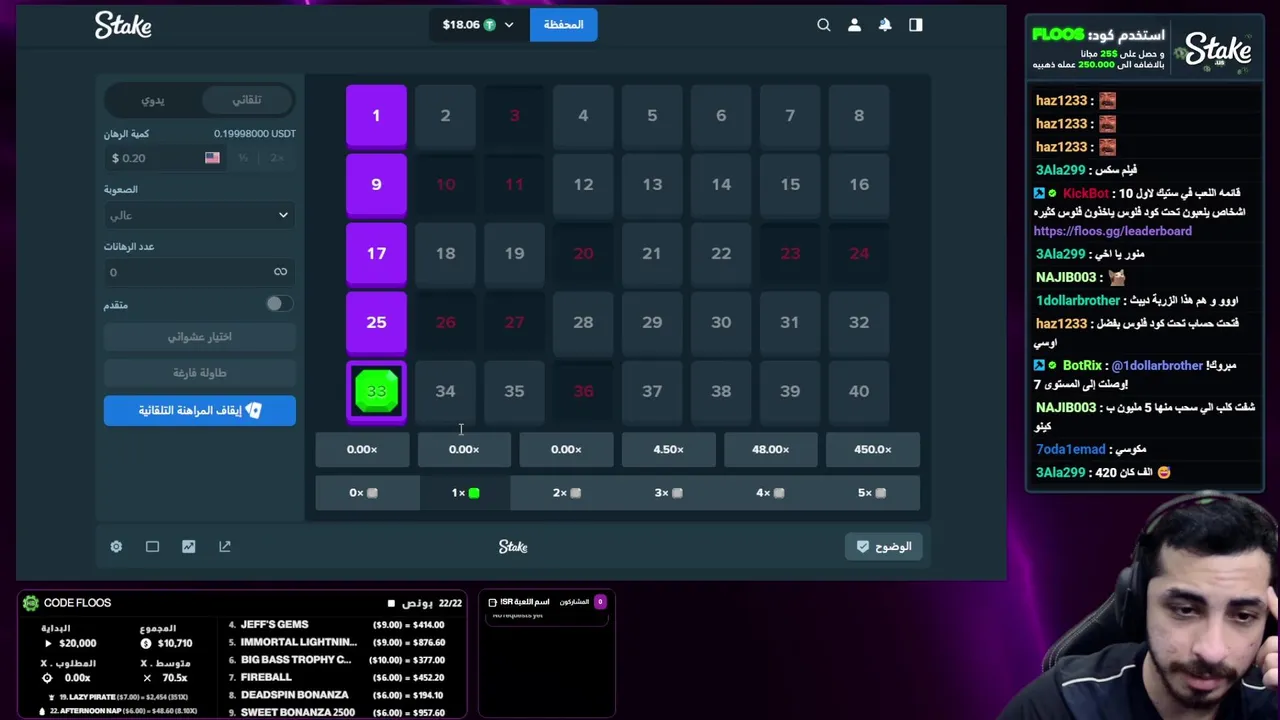
Task: Click the 4.50× multiplier box
Action: click(x=668, y=450)
